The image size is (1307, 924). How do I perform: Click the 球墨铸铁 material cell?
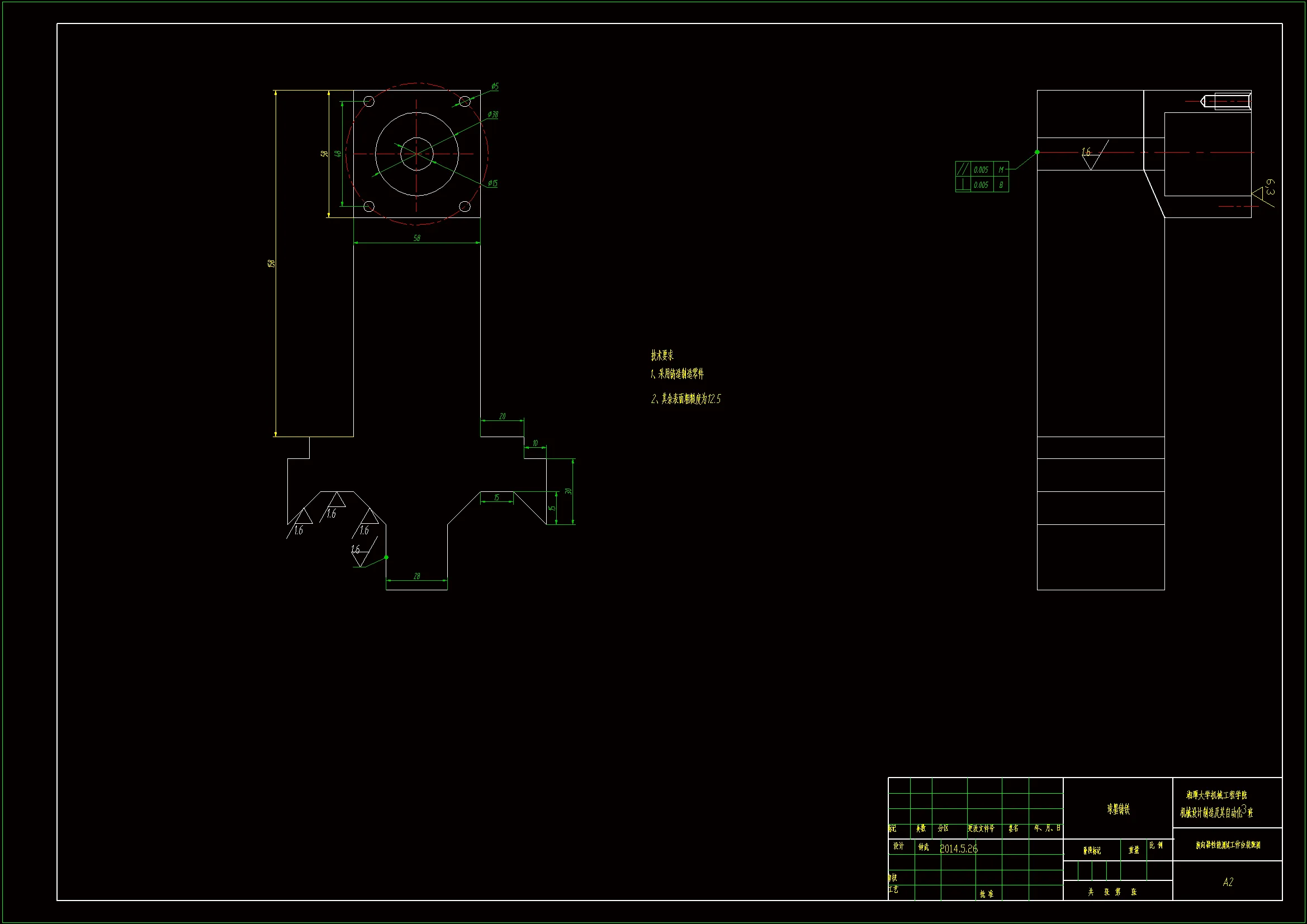[1118, 809]
